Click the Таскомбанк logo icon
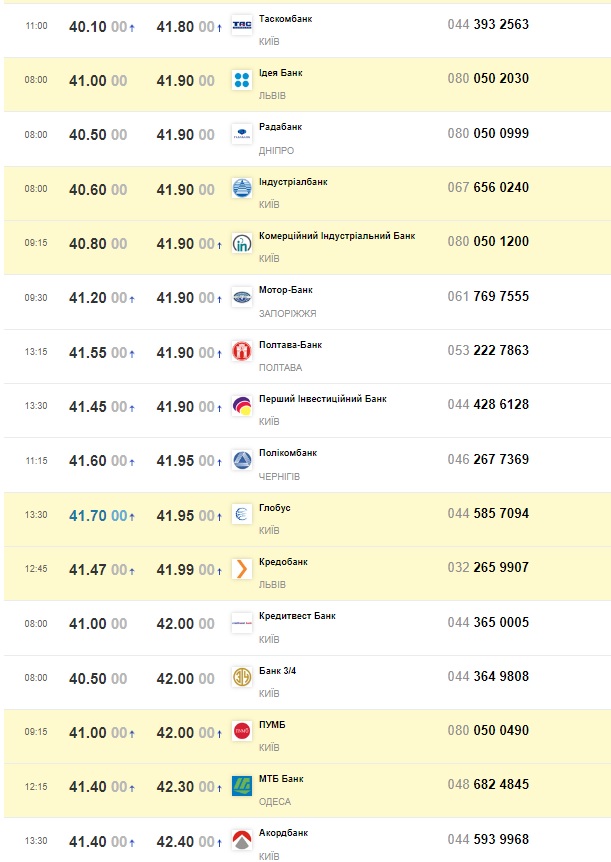Viewport: 611px width, 862px height. [x=241, y=25]
